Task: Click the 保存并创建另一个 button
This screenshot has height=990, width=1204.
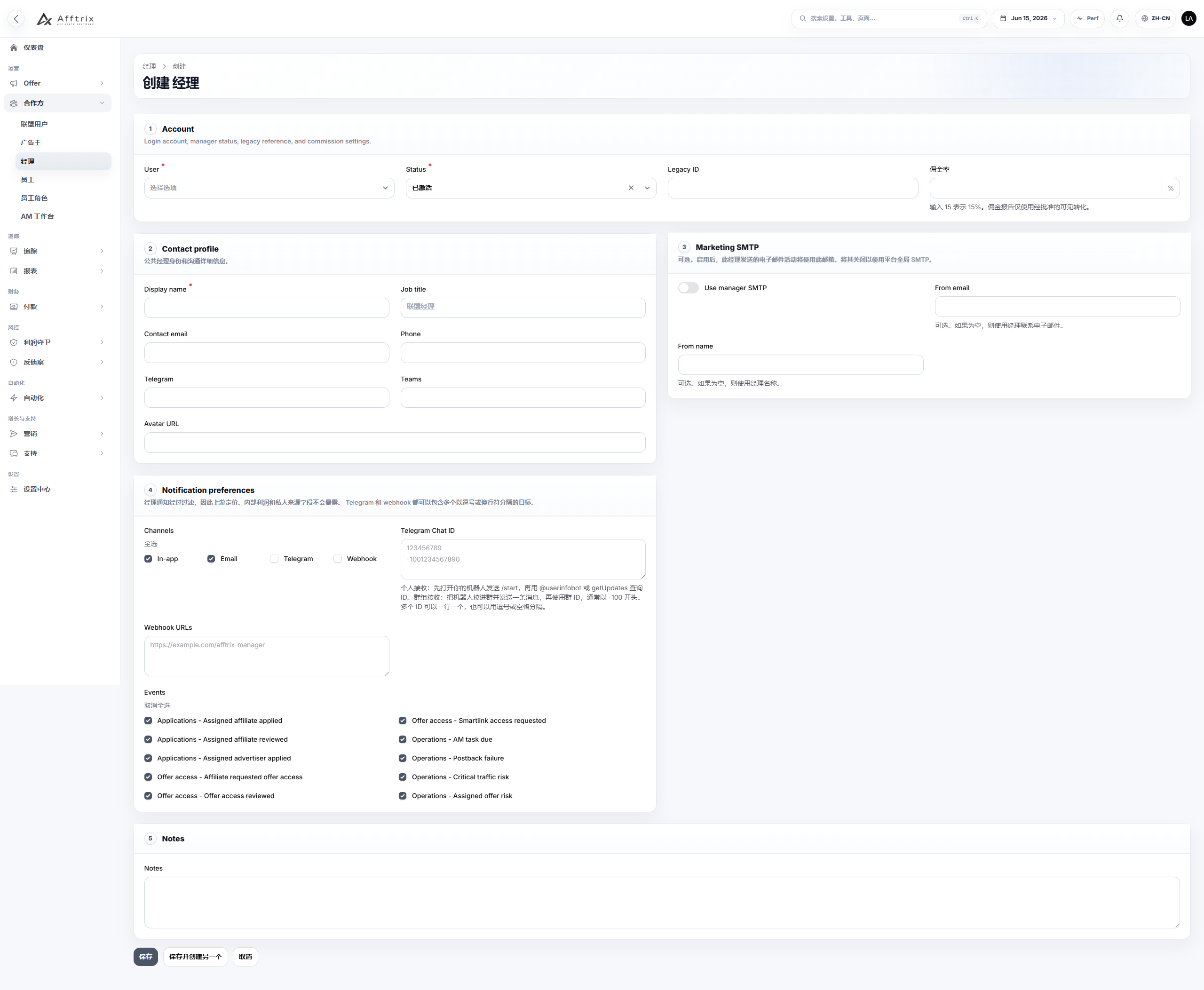Action: (x=196, y=957)
